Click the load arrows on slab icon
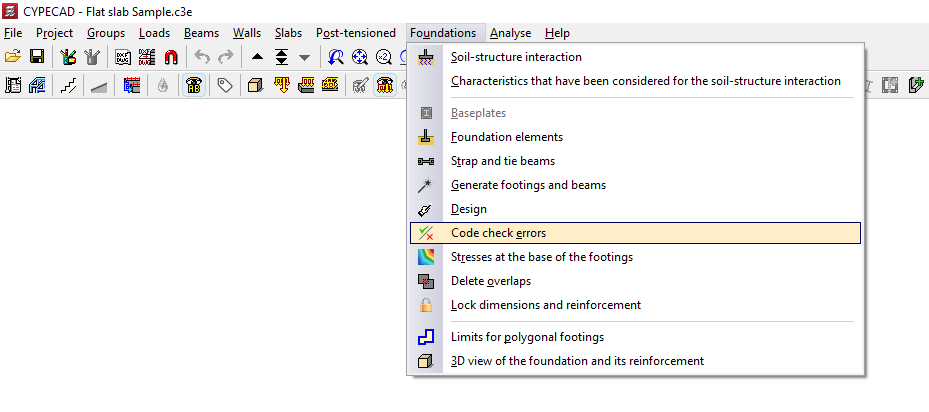This screenshot has width=929, height=412. (x=306, y=85)
